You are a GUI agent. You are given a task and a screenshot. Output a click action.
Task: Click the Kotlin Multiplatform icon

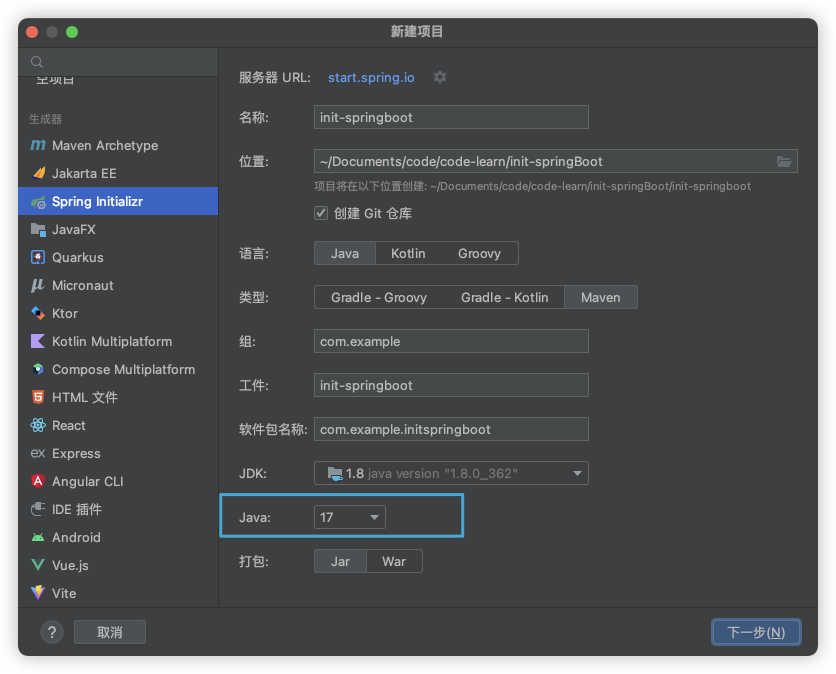point(38,341)
